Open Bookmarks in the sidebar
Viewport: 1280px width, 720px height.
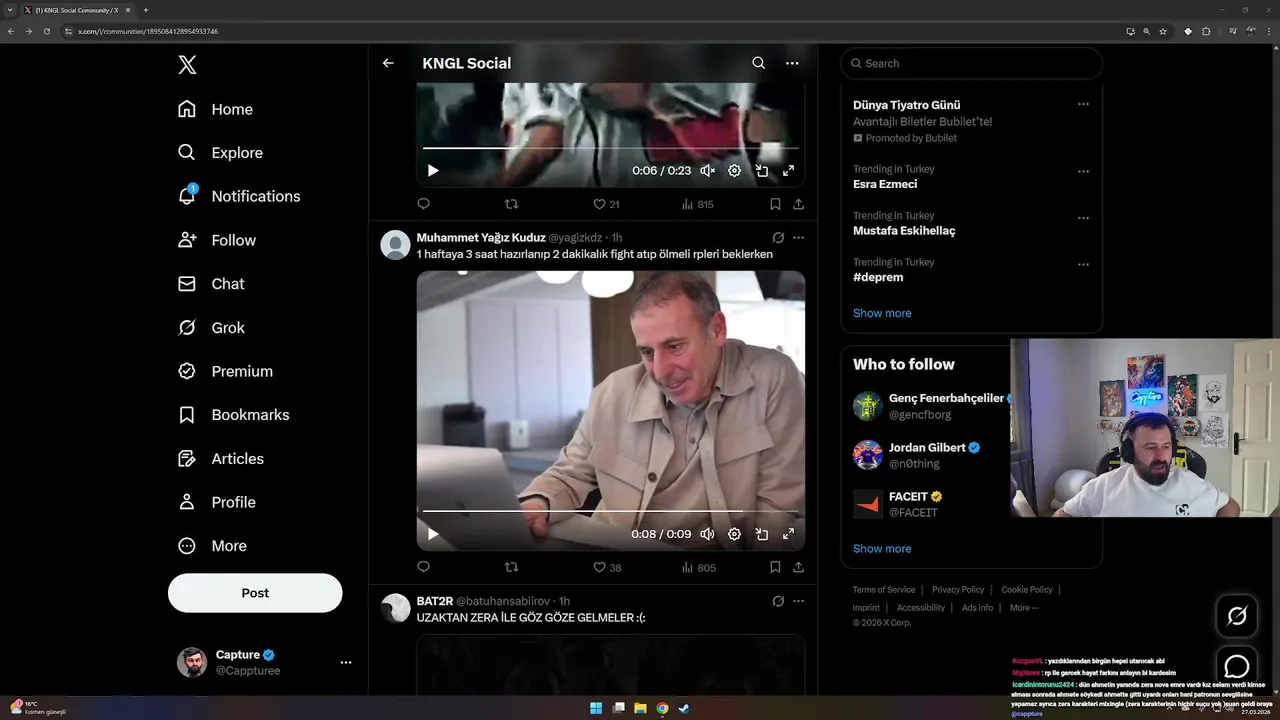(x=233, y=415)
